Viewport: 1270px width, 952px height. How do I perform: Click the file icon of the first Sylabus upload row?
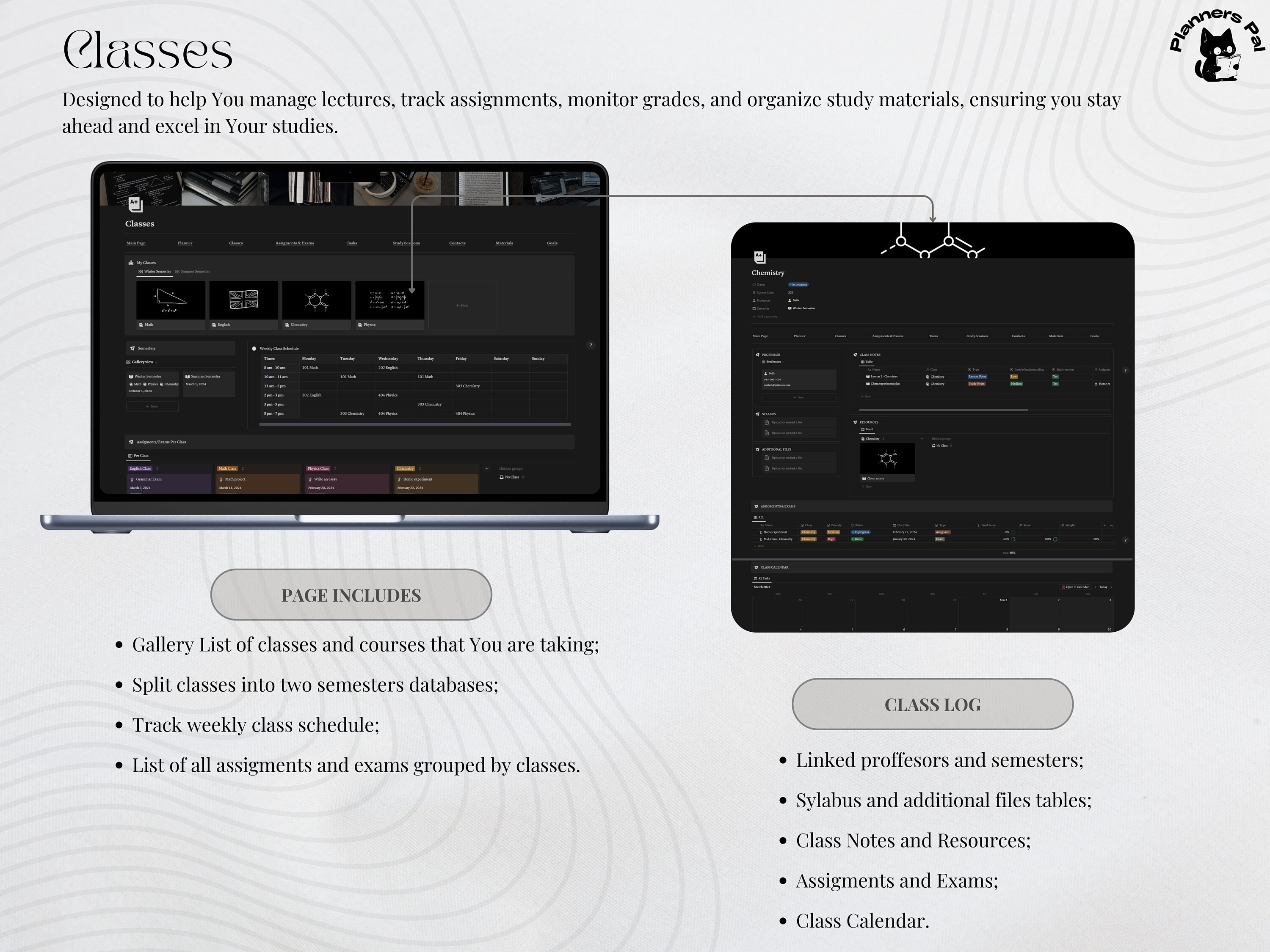coord(767,422)
